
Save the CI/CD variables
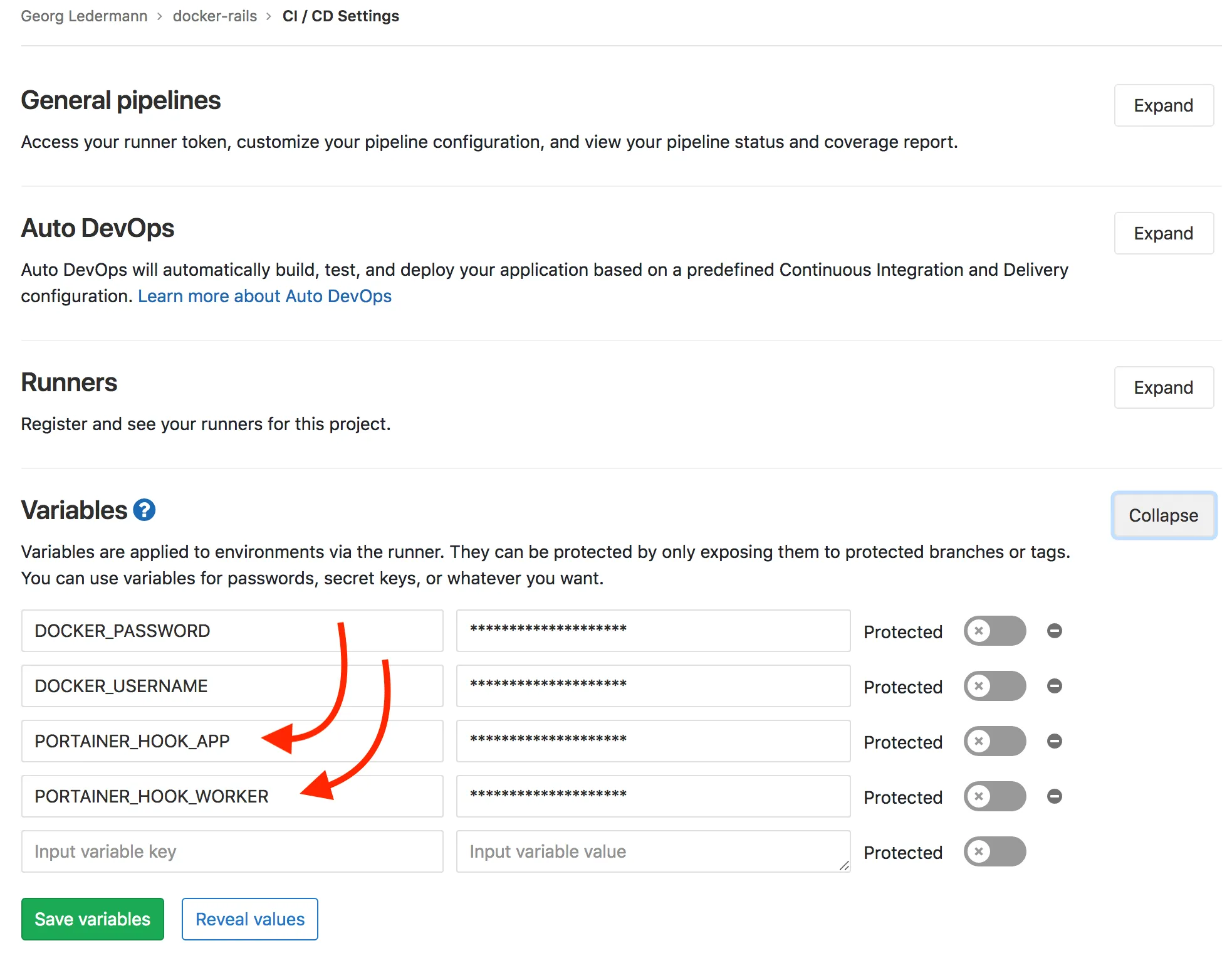coord(92,919)
